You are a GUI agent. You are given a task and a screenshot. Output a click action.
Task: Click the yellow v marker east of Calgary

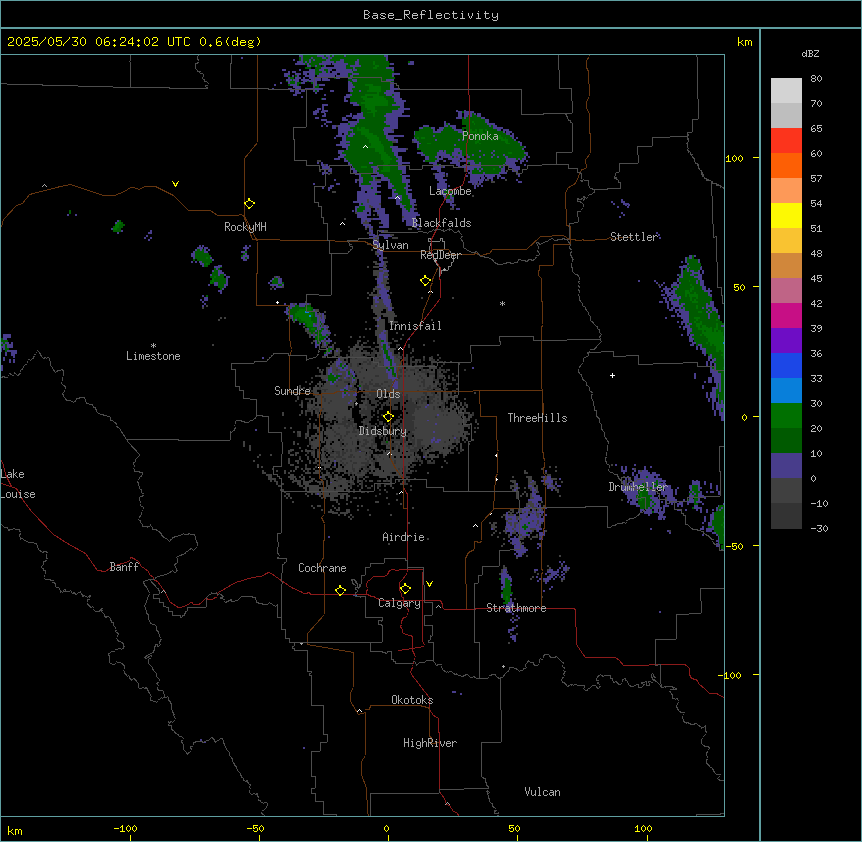429,584
